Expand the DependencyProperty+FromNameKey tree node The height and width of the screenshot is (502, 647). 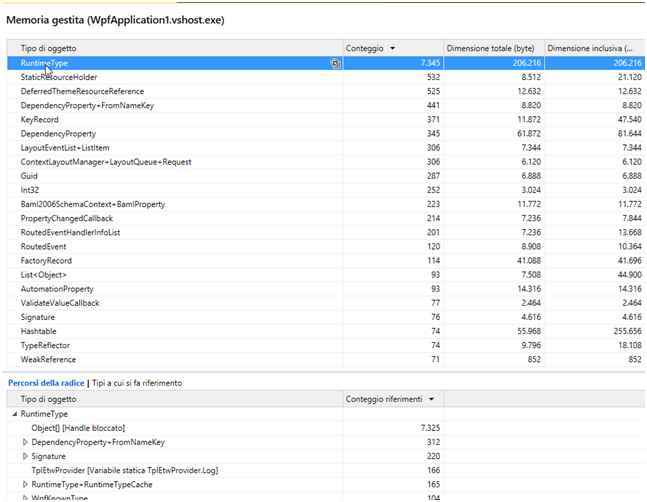(25, 442)
